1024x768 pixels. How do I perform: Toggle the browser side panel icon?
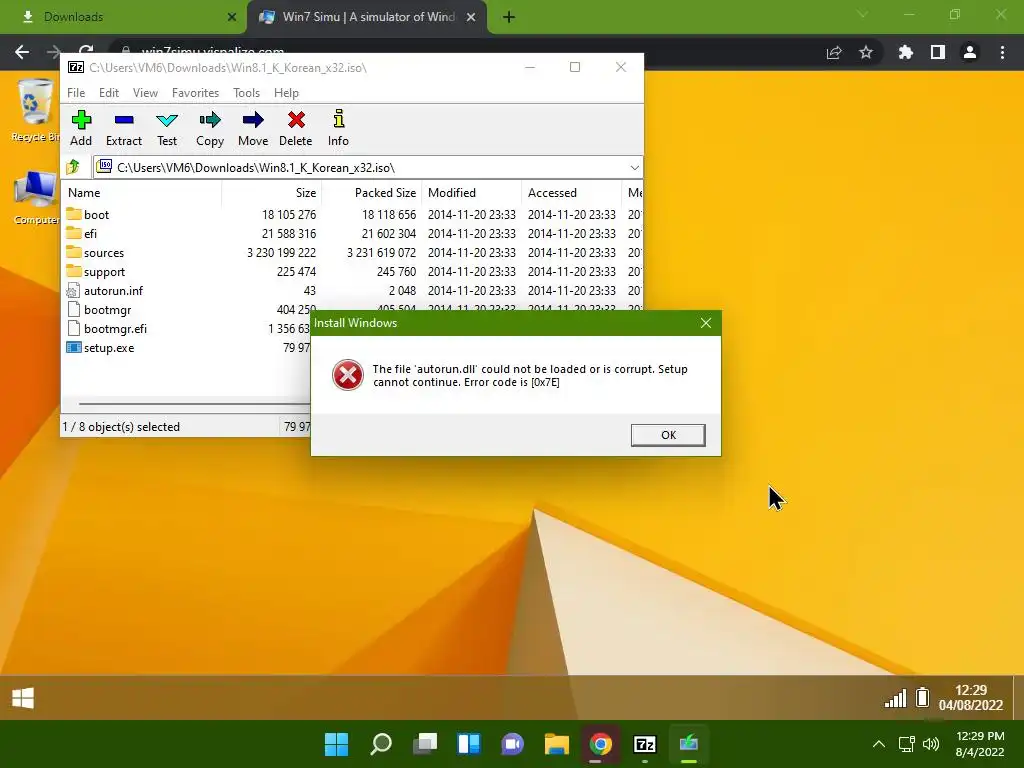tap(938, 52)
